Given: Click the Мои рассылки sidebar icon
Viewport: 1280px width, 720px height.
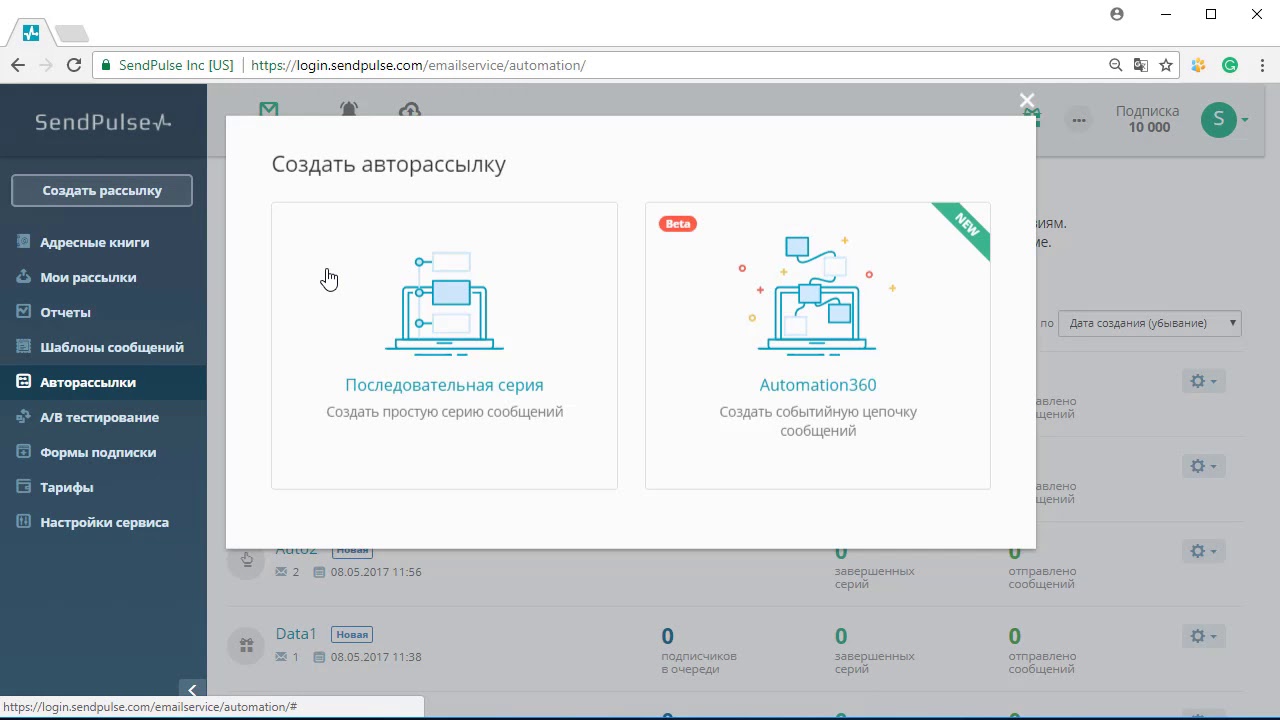Looking at the screenshot, I should [23, 277].
